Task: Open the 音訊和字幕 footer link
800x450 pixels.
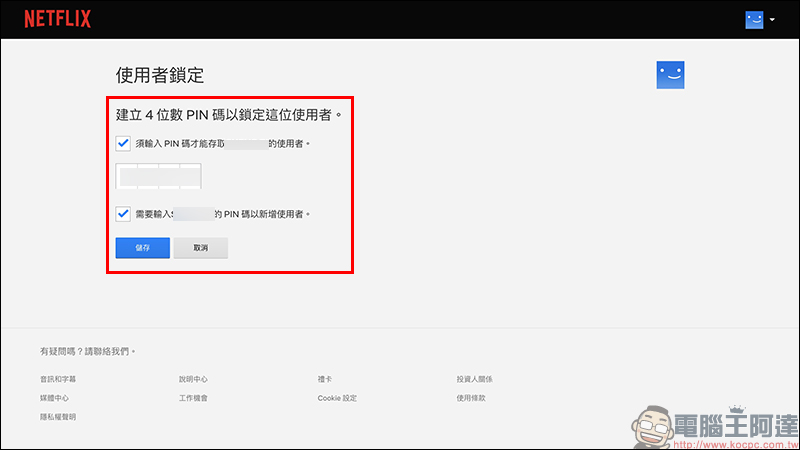Action: [58, 379]
